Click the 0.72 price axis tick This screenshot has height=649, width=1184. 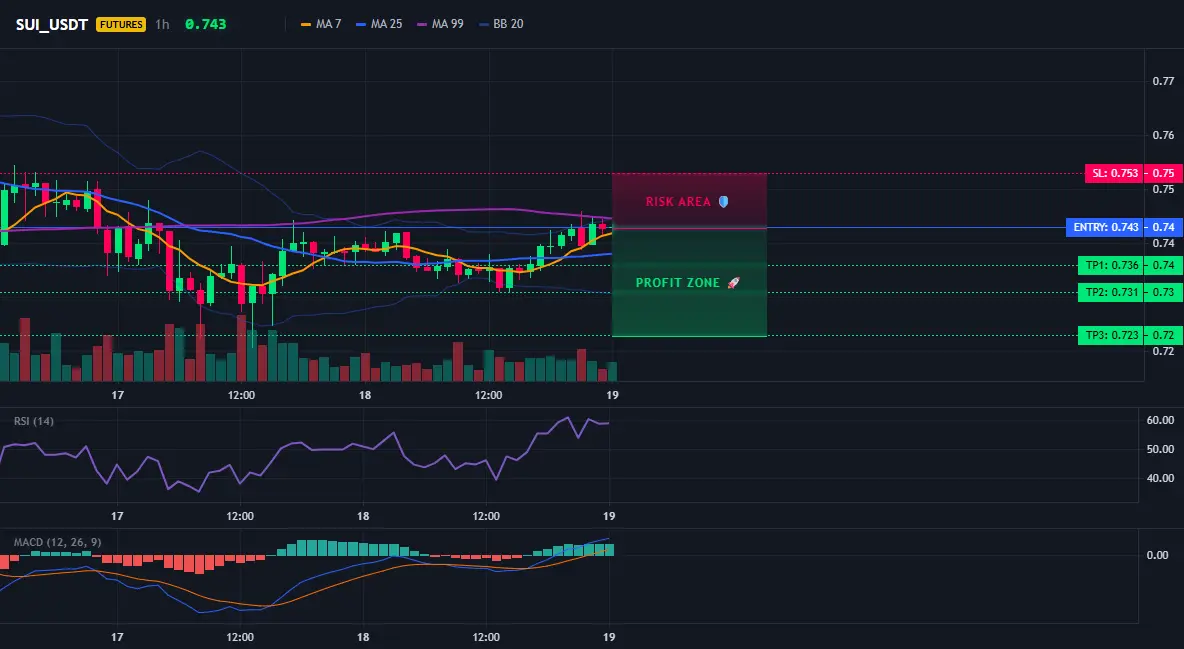1164,351
